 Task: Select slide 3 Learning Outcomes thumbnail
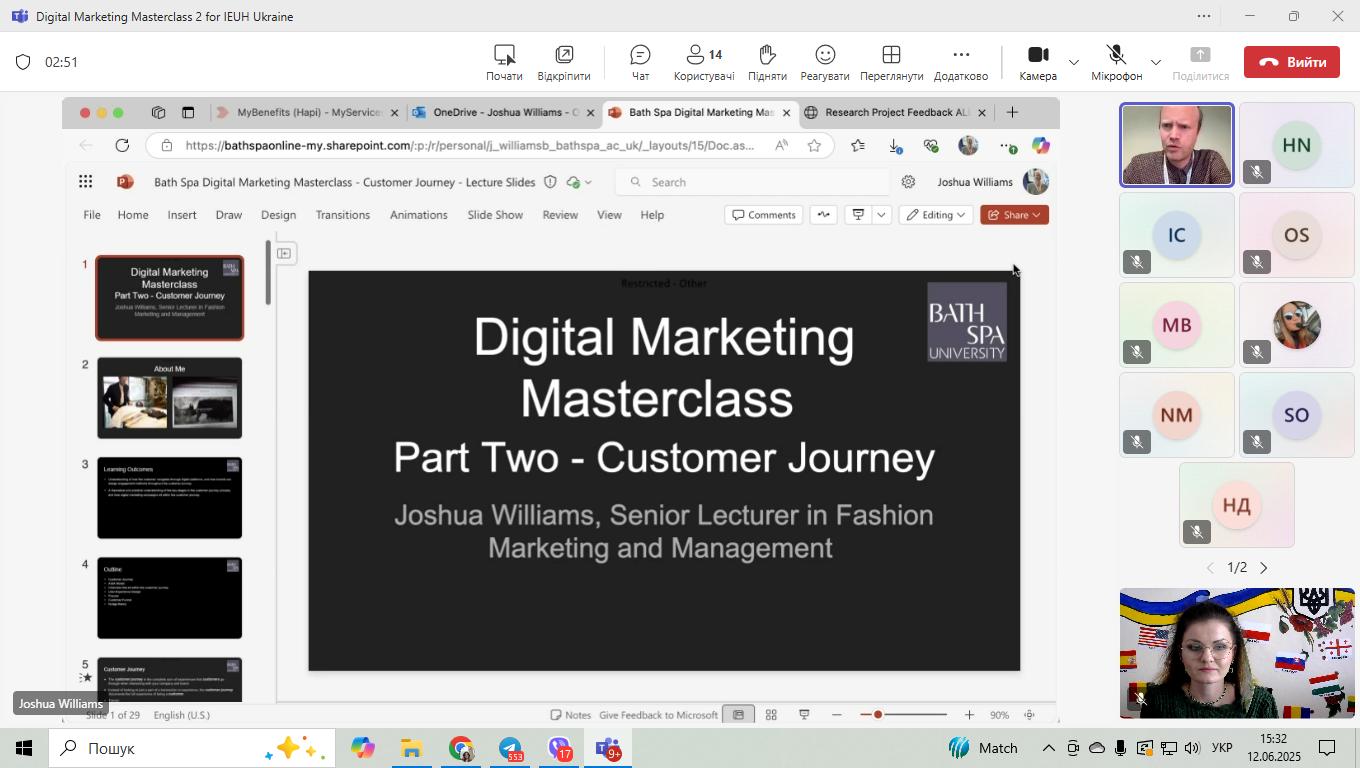click(x=169, y=498)
